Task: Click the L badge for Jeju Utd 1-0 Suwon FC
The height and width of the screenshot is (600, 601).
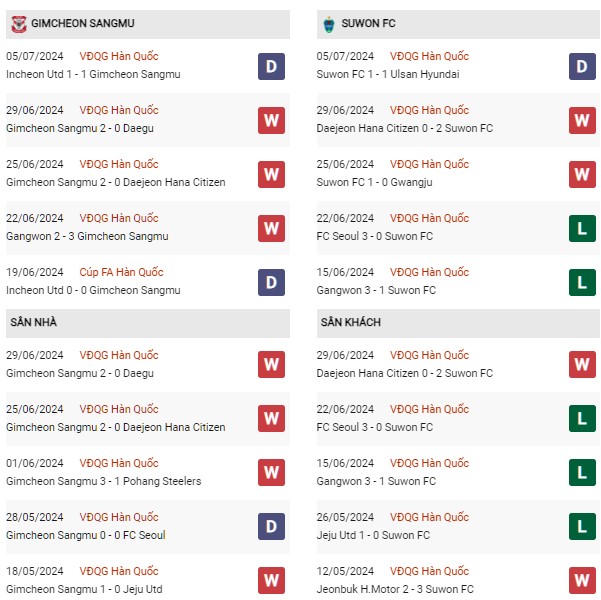Action: pyautogui.click(x=583, y=527)
